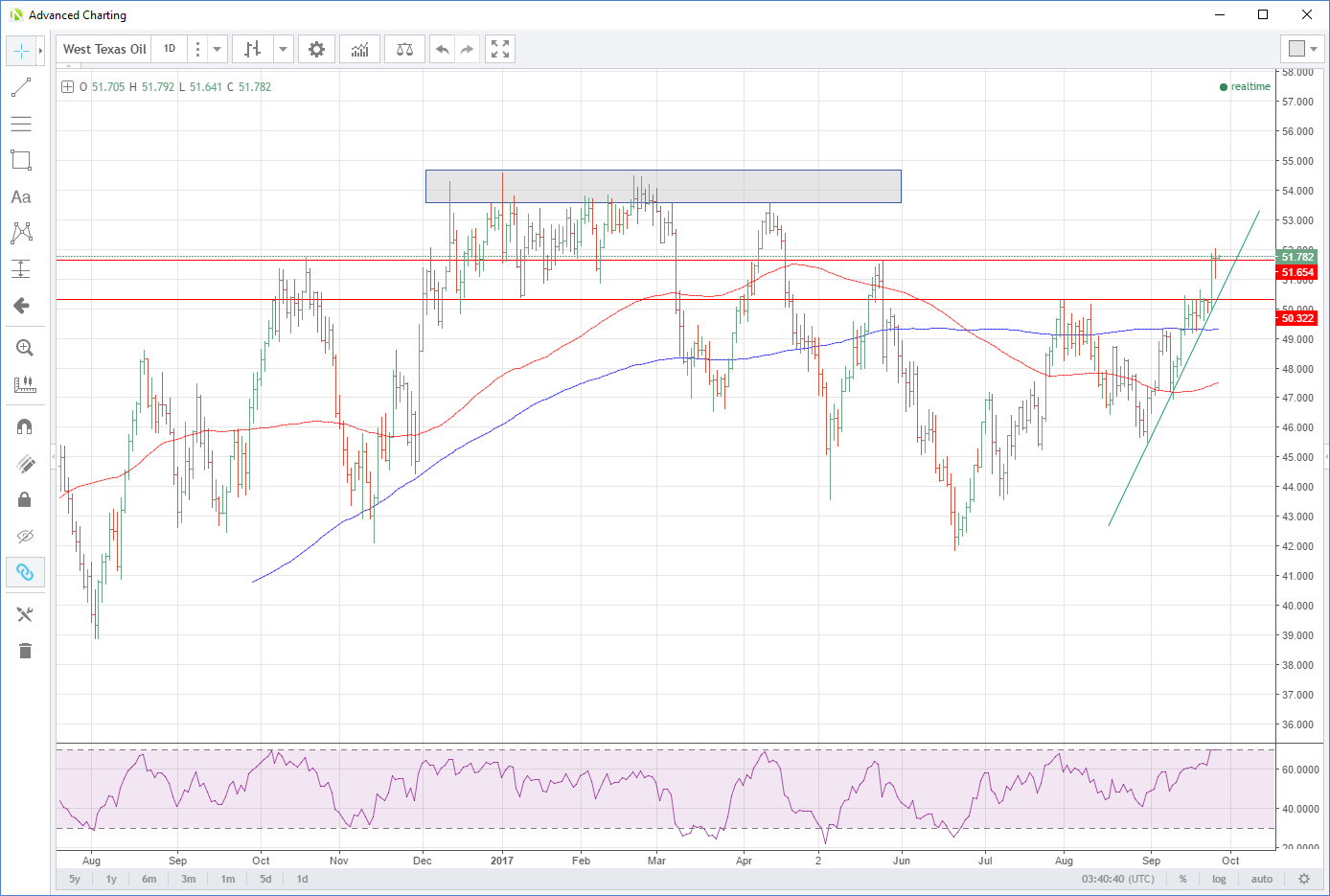1330x896 pixels.
Task: Undo the last chart action
Action: pyautogui.click(x=442, y=49)
